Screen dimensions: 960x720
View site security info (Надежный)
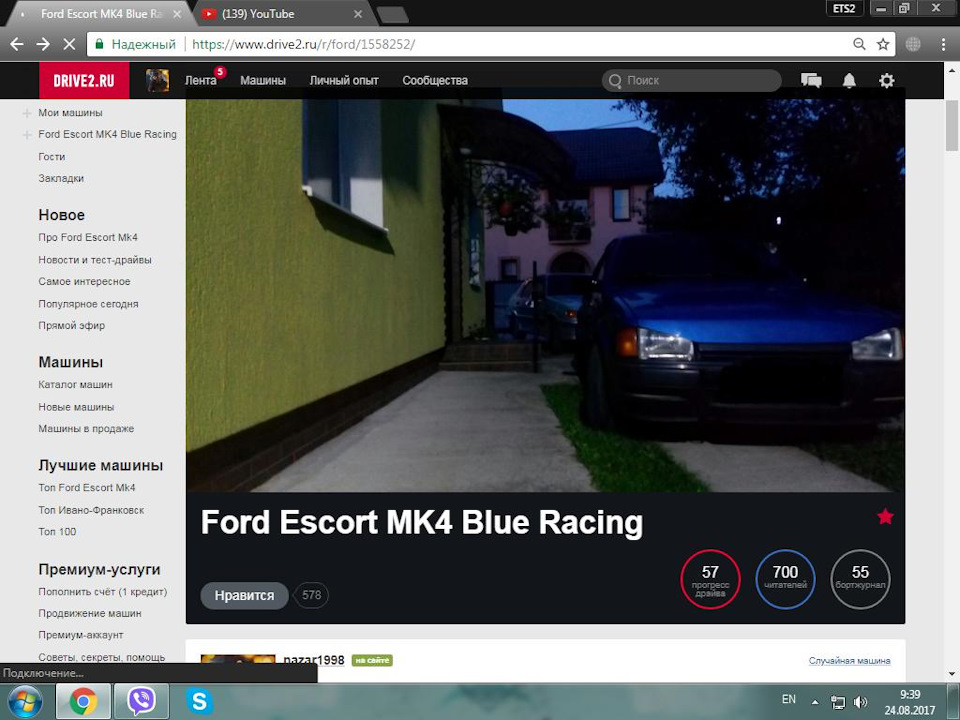(x=135, y=44)
